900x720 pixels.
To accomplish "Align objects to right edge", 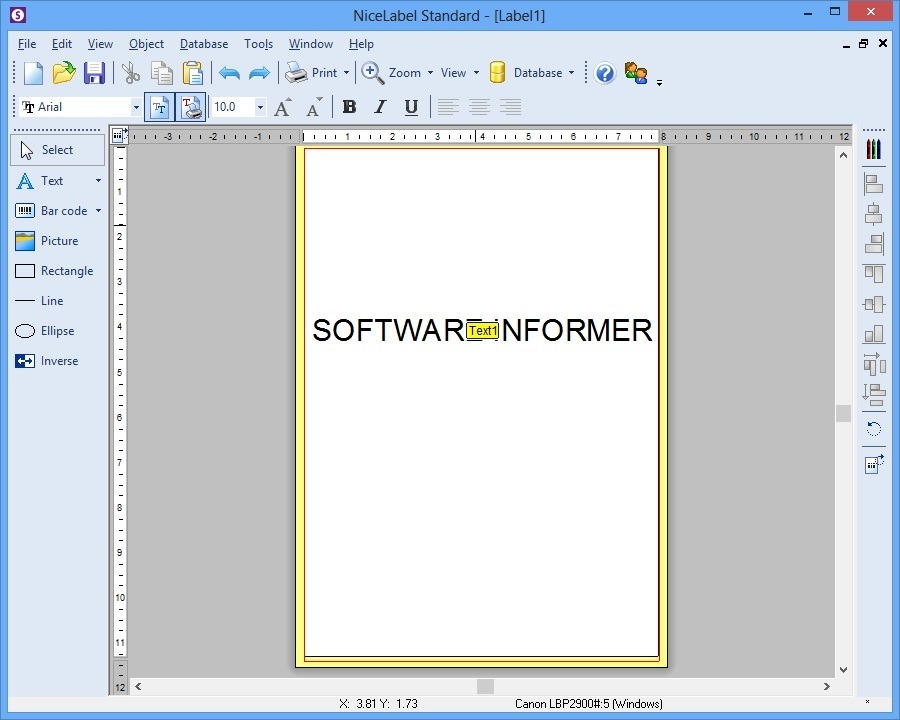I will [x=874, y=244].
